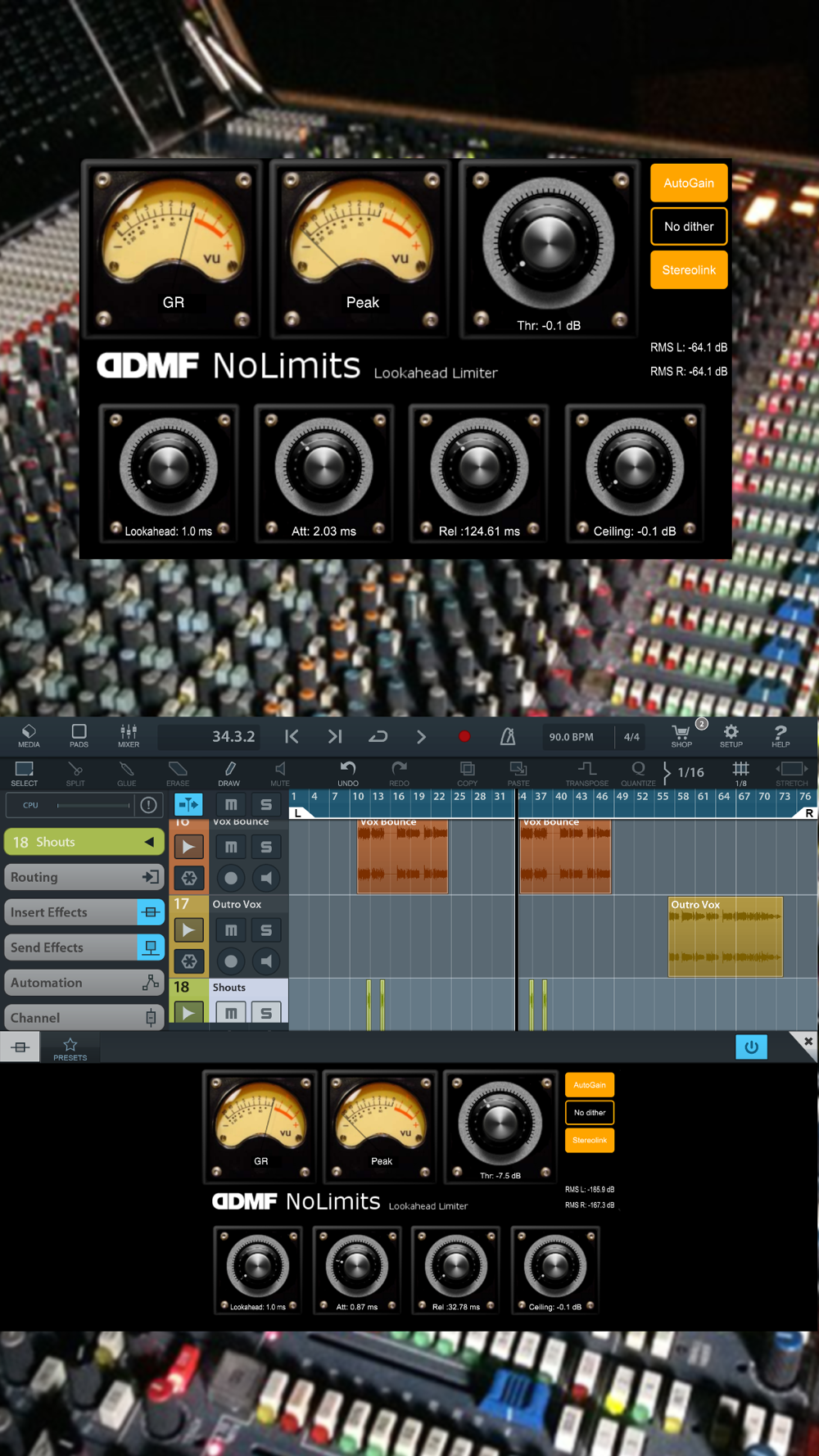
Task: Toggle AutoGain in lower NoLimits panel
Action: (x=590, y=1085)
